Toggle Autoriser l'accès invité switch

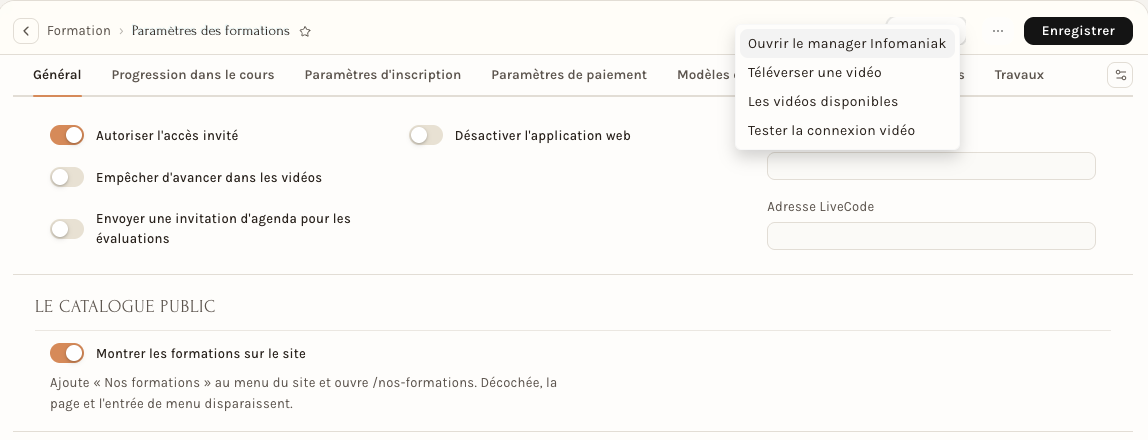67,135
